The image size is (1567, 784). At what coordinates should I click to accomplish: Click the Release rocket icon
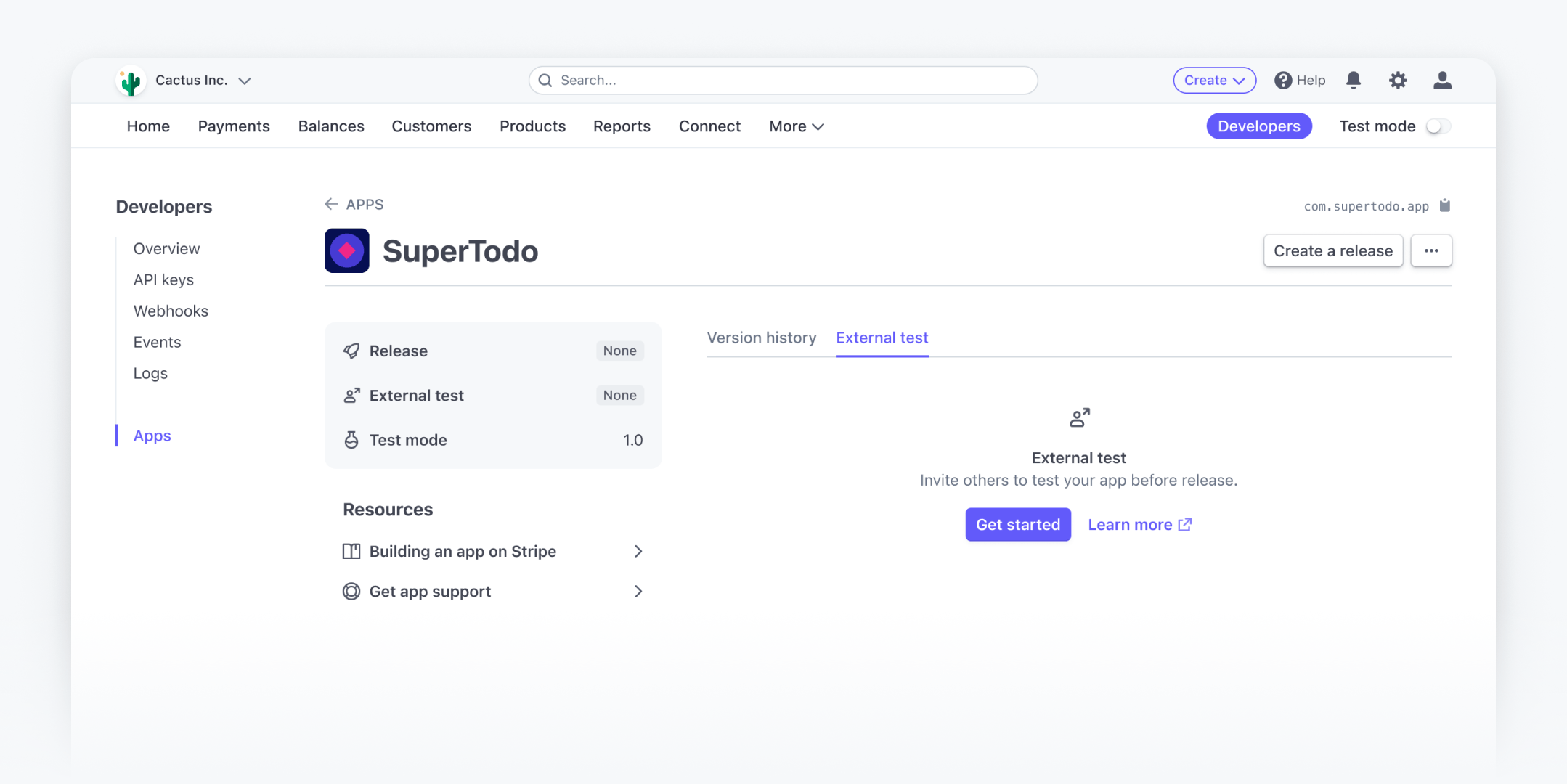[x=351, y=351]
